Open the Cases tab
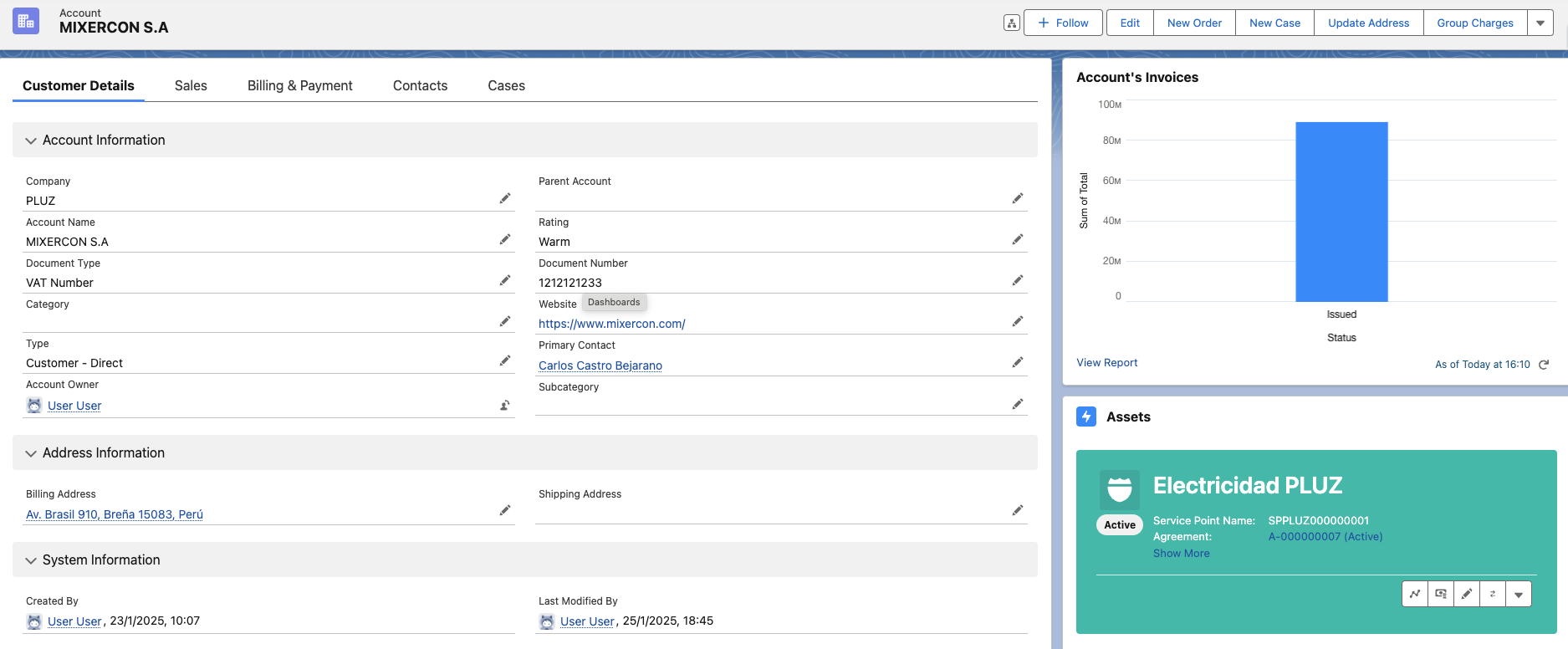The image size is (1568, 649). tap(507, 85)
